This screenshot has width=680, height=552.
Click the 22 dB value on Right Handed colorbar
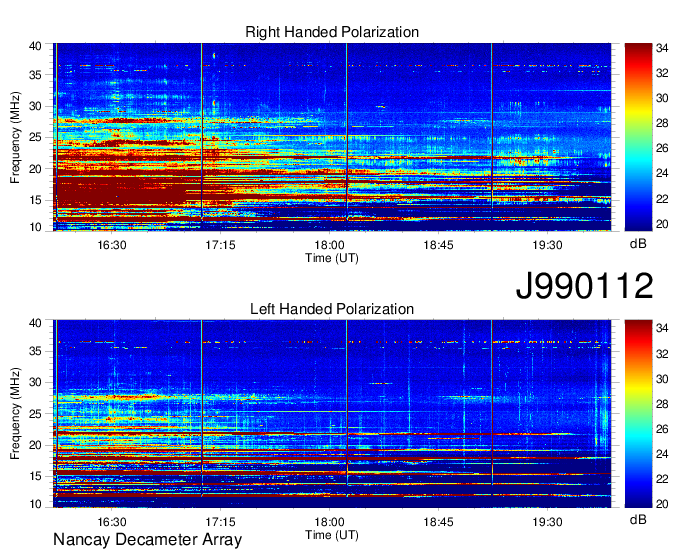[662, 199]
